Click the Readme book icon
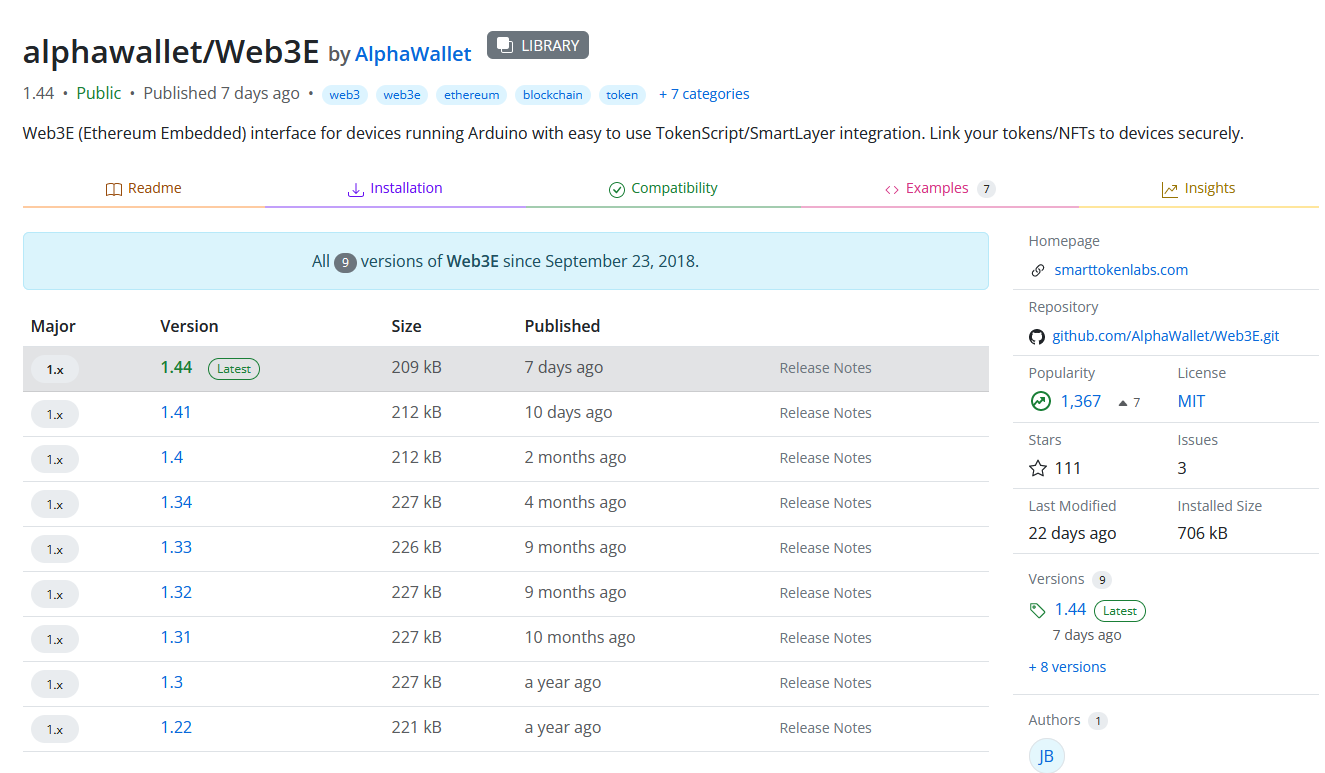1325x773 pixels. pyautogui.click(x=114, y=189)
